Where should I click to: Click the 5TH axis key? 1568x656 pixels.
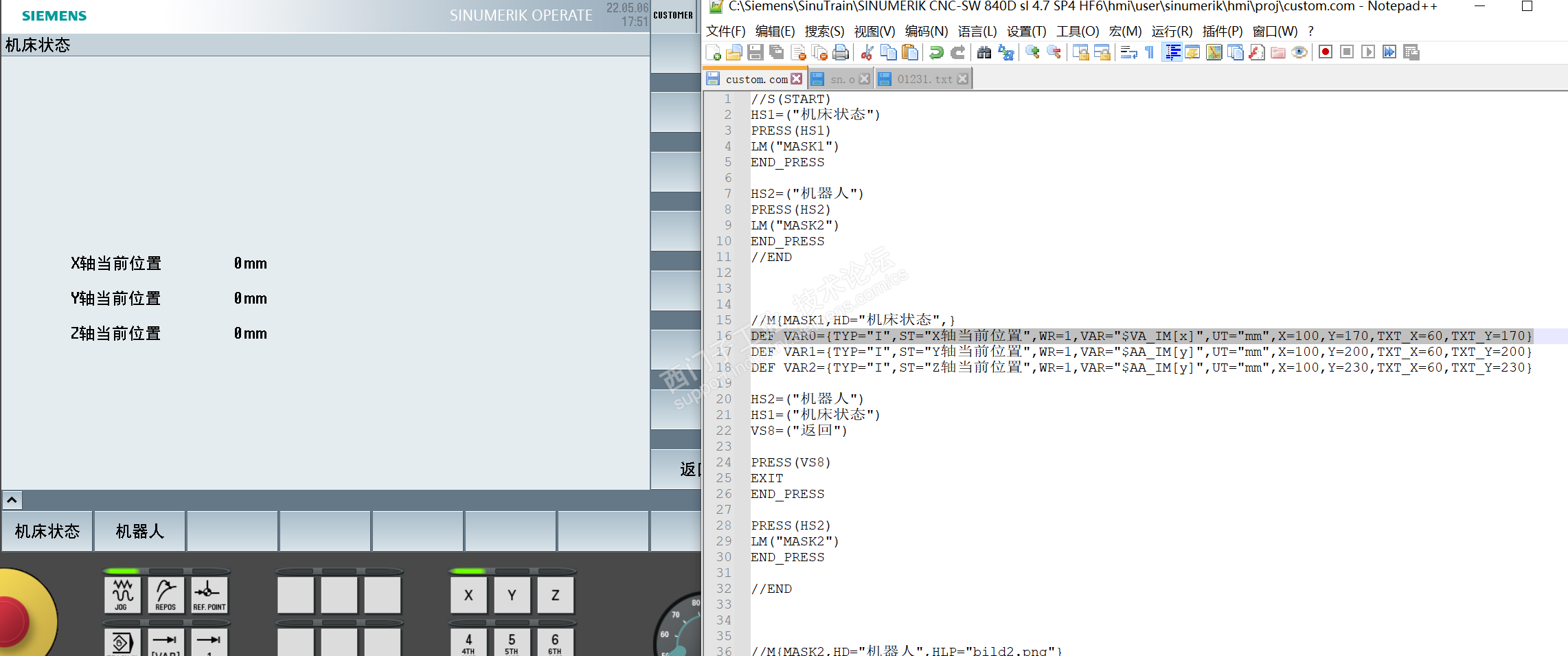(x=512, y=643)
